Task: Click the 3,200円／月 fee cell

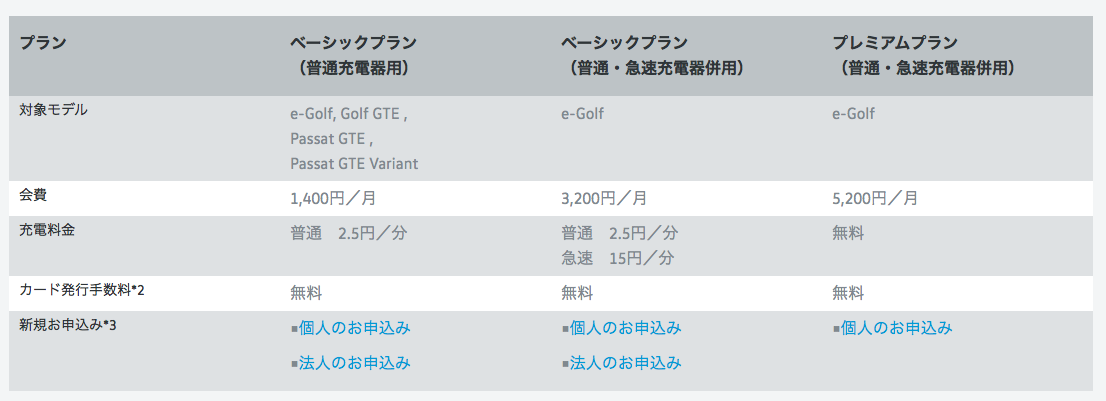Action: point(604,199)
